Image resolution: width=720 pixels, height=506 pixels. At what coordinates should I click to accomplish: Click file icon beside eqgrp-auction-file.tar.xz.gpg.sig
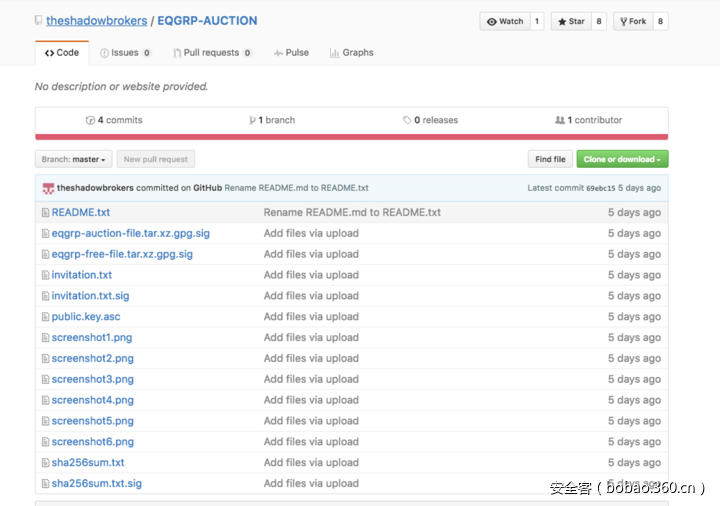point(45,233)
